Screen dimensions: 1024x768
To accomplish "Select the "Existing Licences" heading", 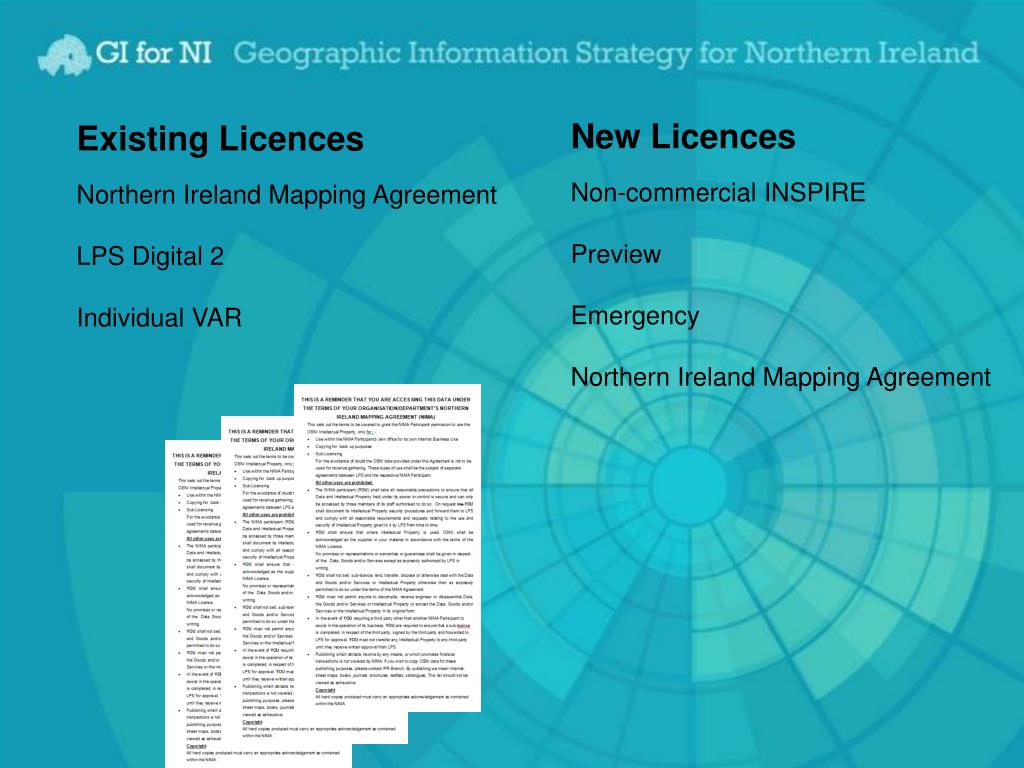I will pyautogui.click(x=220, y=138).
